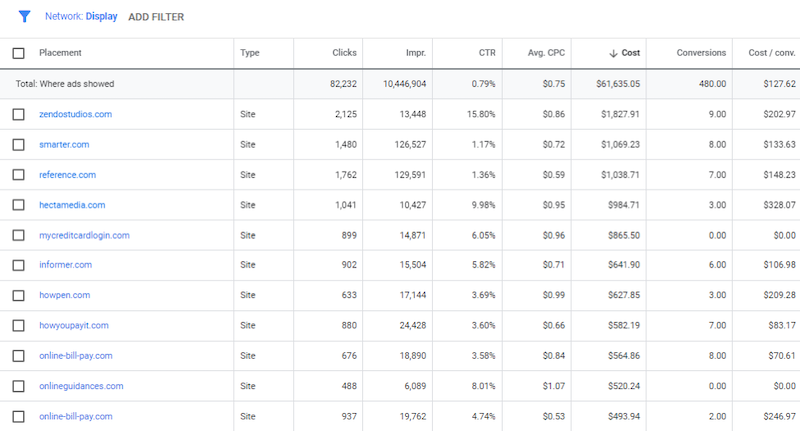The height and width of the screenshot is (431, 800).
Task: Open the howyoupayit.com placement
Action: (73, 325)
